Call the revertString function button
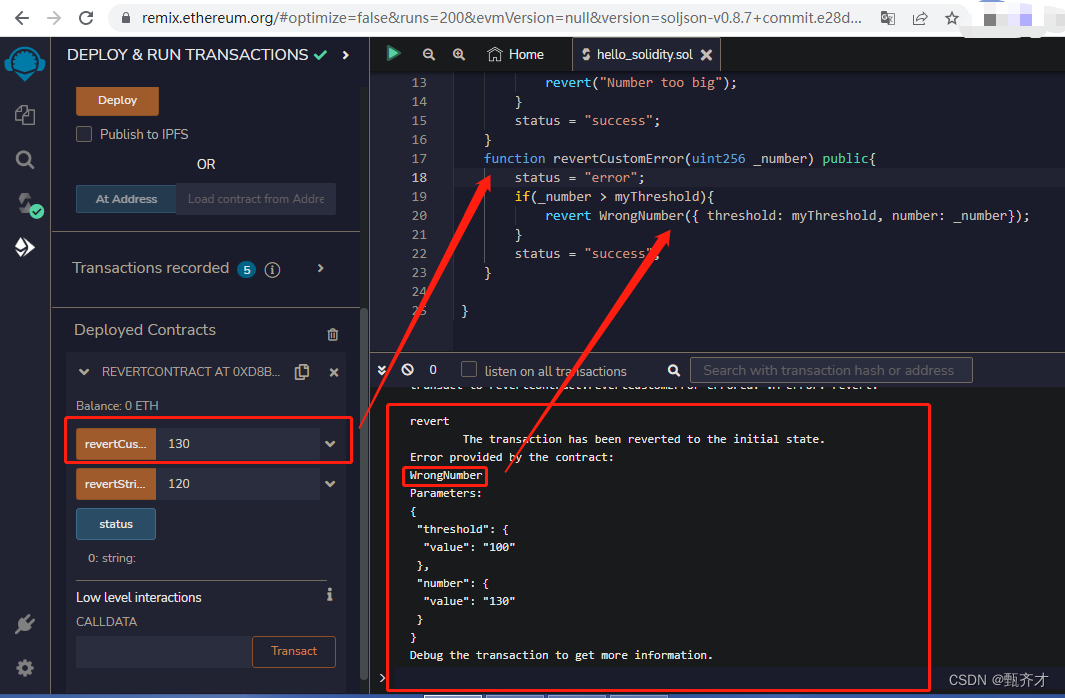 coord(115,483)
